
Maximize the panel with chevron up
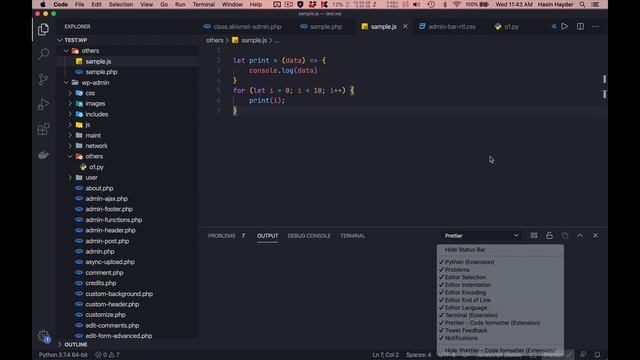(x=580, y=236)
